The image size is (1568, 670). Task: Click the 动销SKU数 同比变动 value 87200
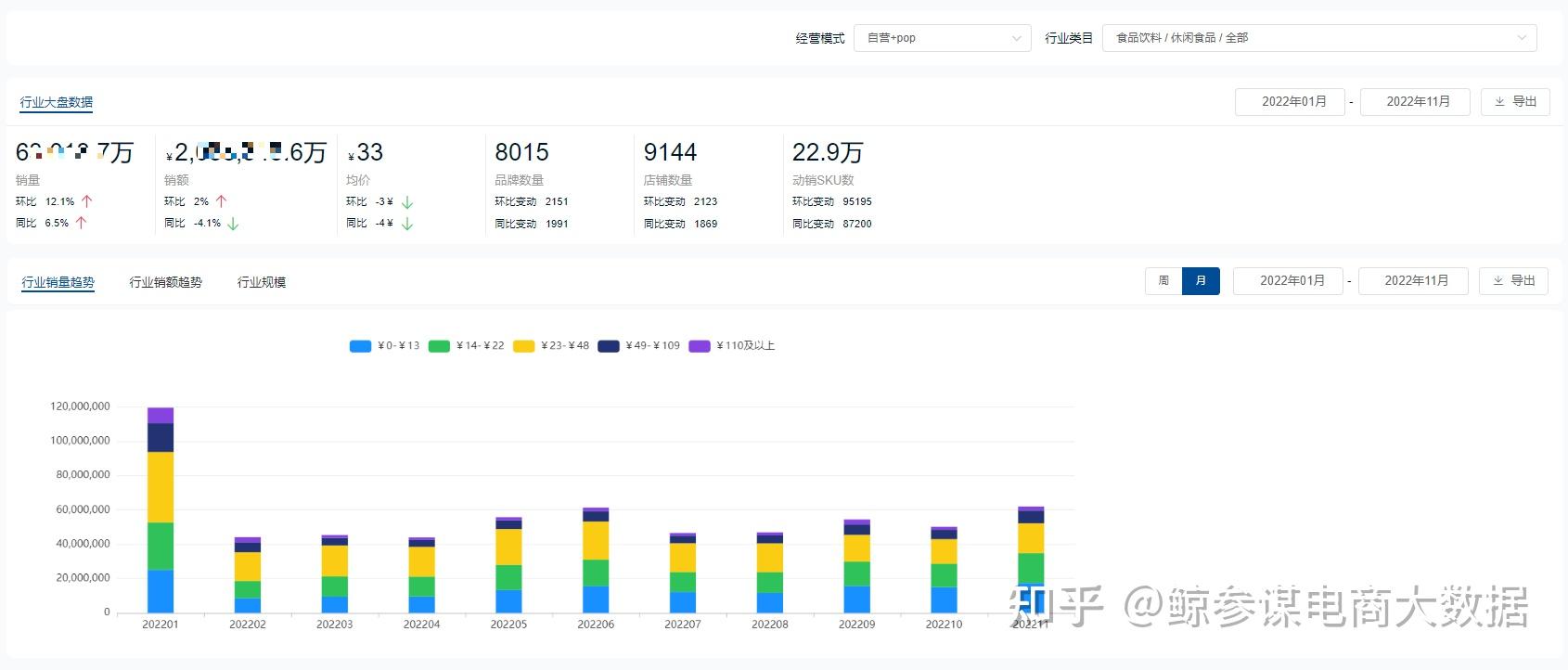(857, 224)
